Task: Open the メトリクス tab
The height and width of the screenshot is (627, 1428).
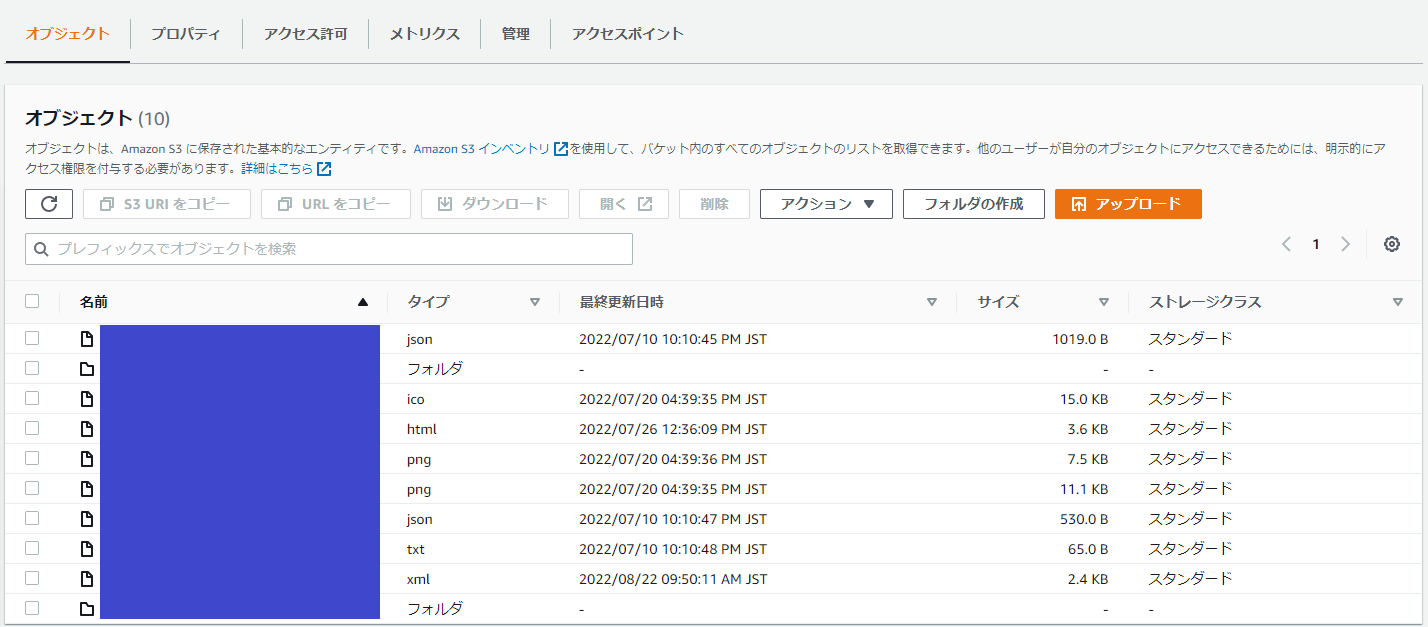Action: pyautogui.click(x=424, y=33)
